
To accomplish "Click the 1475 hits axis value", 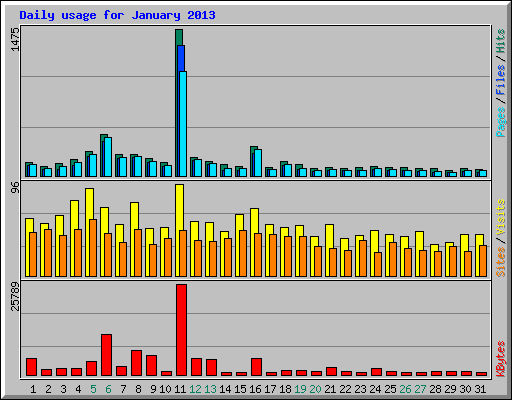I will coord(15,39).
